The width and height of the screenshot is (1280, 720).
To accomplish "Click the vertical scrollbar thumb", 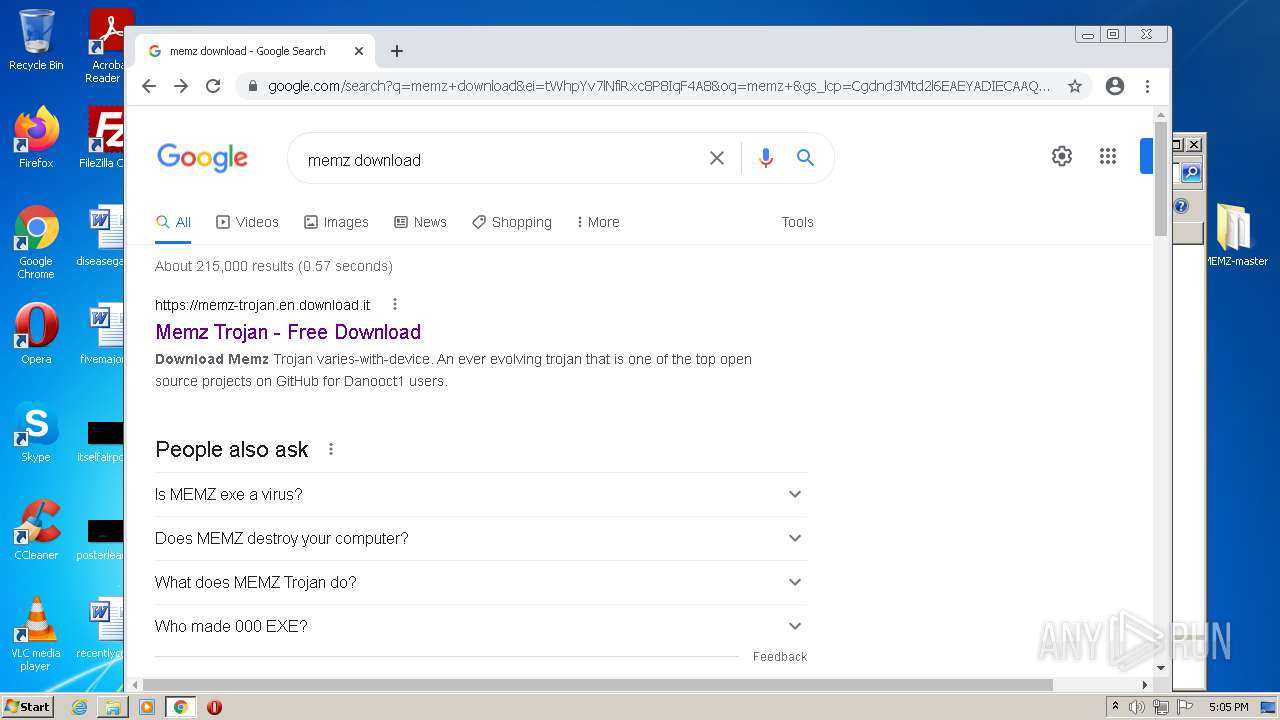I will tap(1161, 178).
